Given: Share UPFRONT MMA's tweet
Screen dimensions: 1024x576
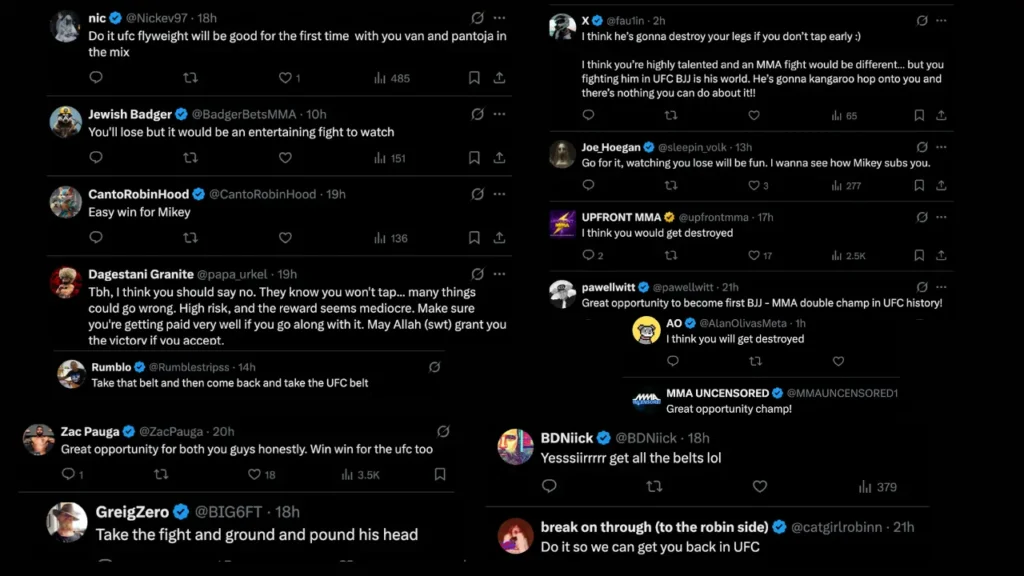Looking at the screenshot, I should tap(943, 256).
